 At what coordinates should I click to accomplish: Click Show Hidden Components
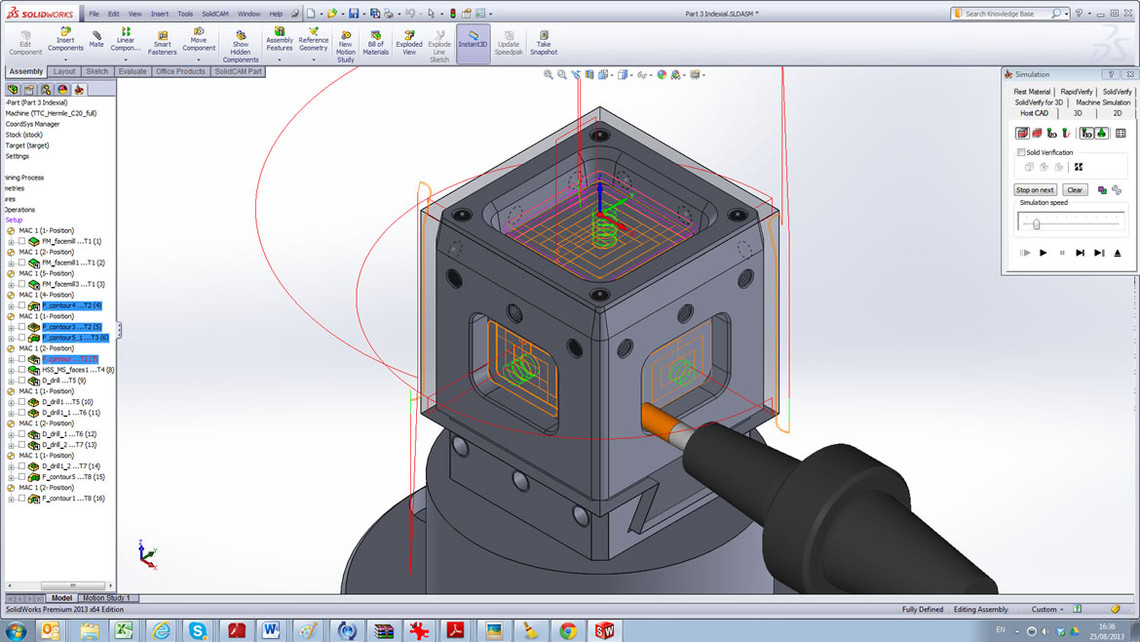coord(241,46)
